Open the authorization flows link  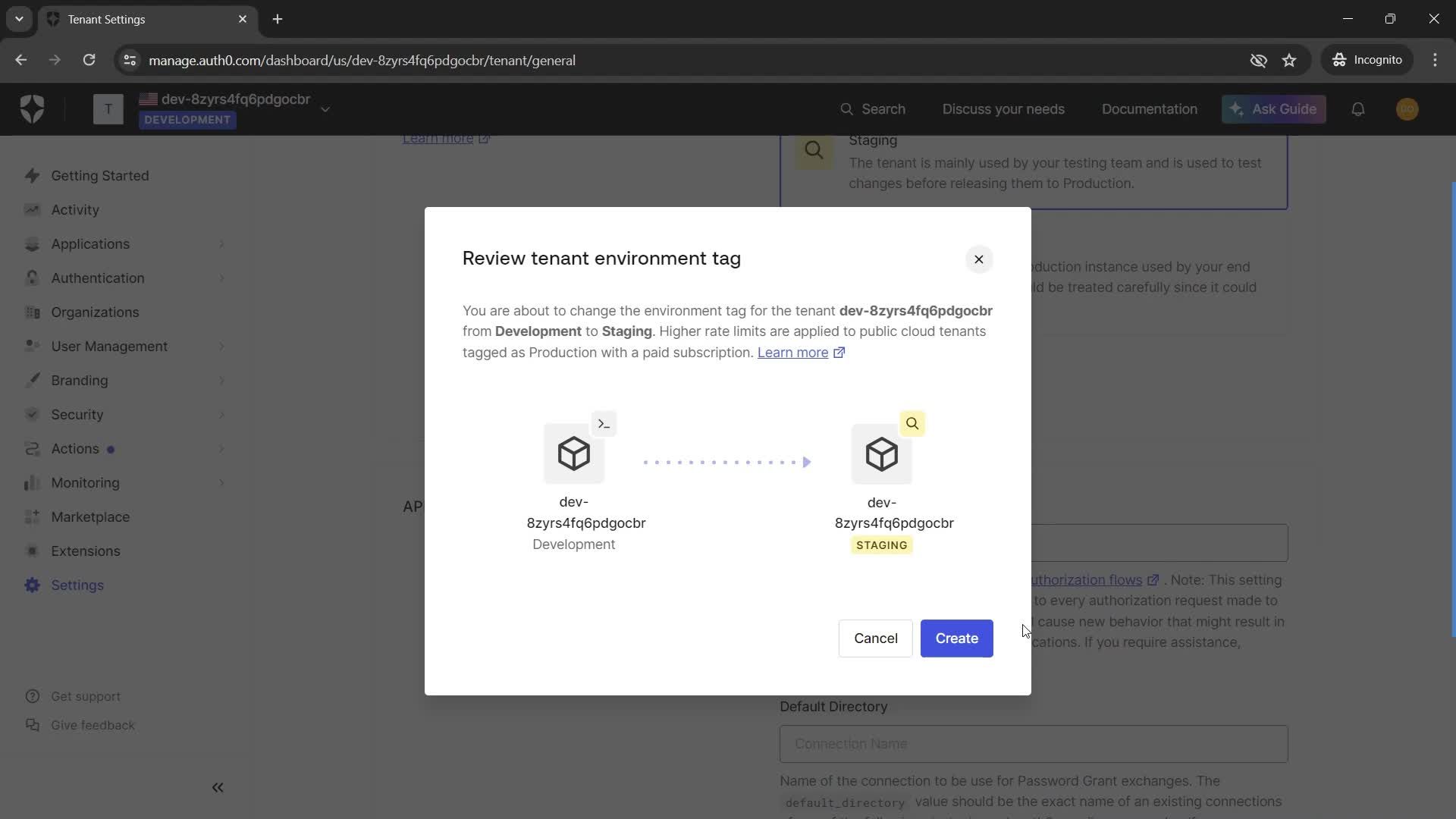coord(1094,580)
